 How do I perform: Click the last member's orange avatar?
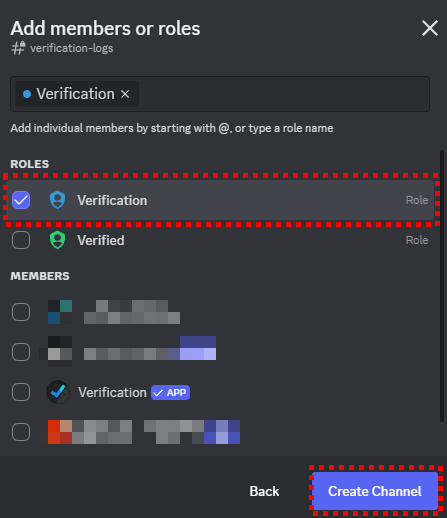pyautogui.click(x=60, y=432)
